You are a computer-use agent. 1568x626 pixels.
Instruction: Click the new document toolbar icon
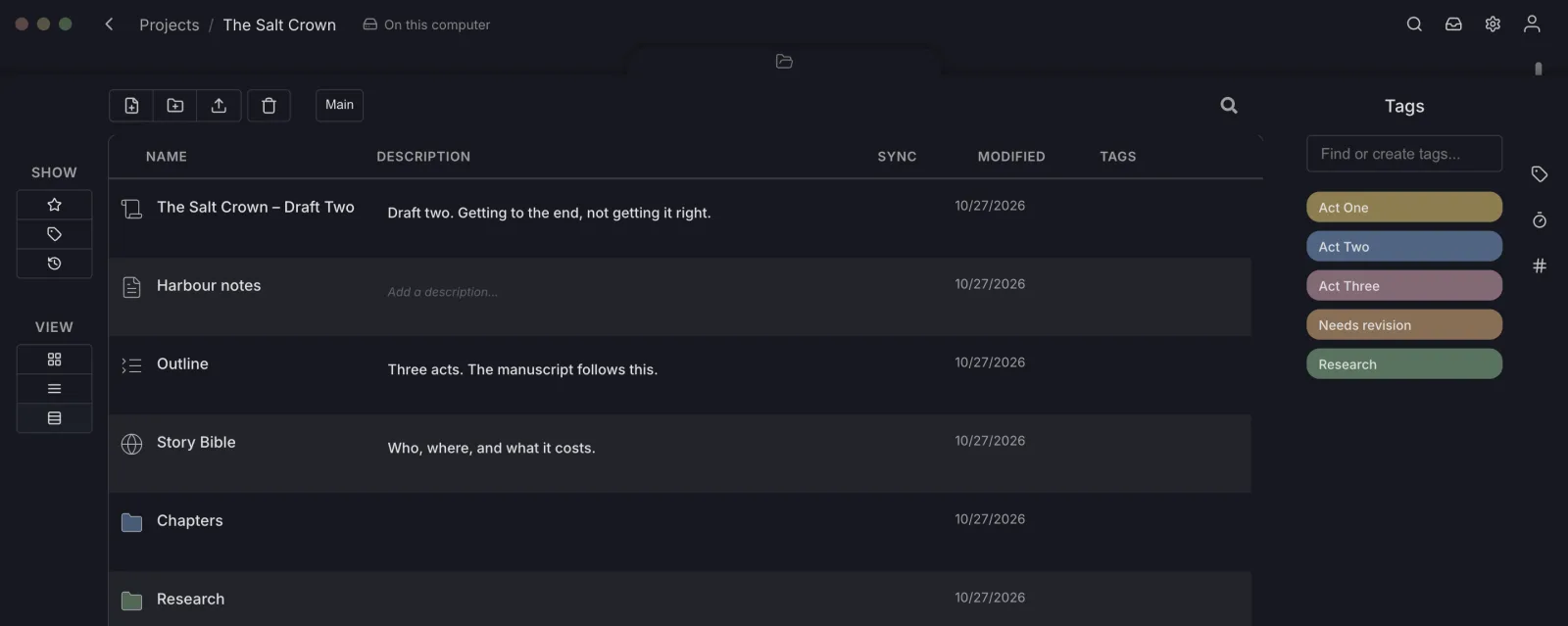[131, 105]
